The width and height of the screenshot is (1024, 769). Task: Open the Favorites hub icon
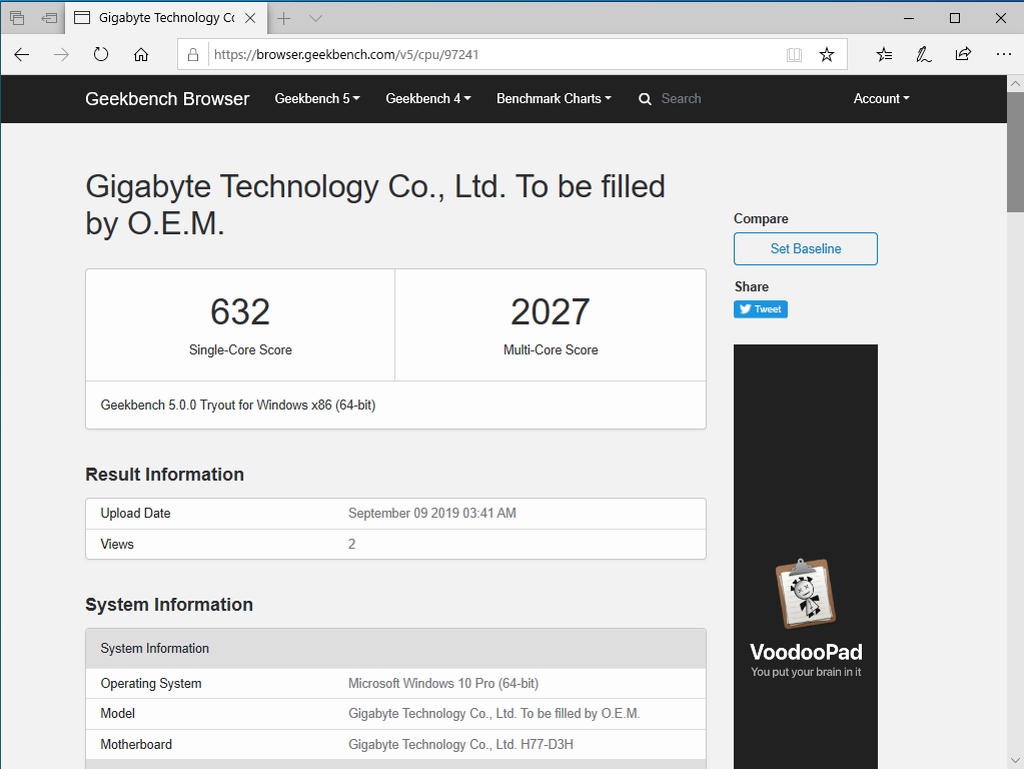click(884, 55)
